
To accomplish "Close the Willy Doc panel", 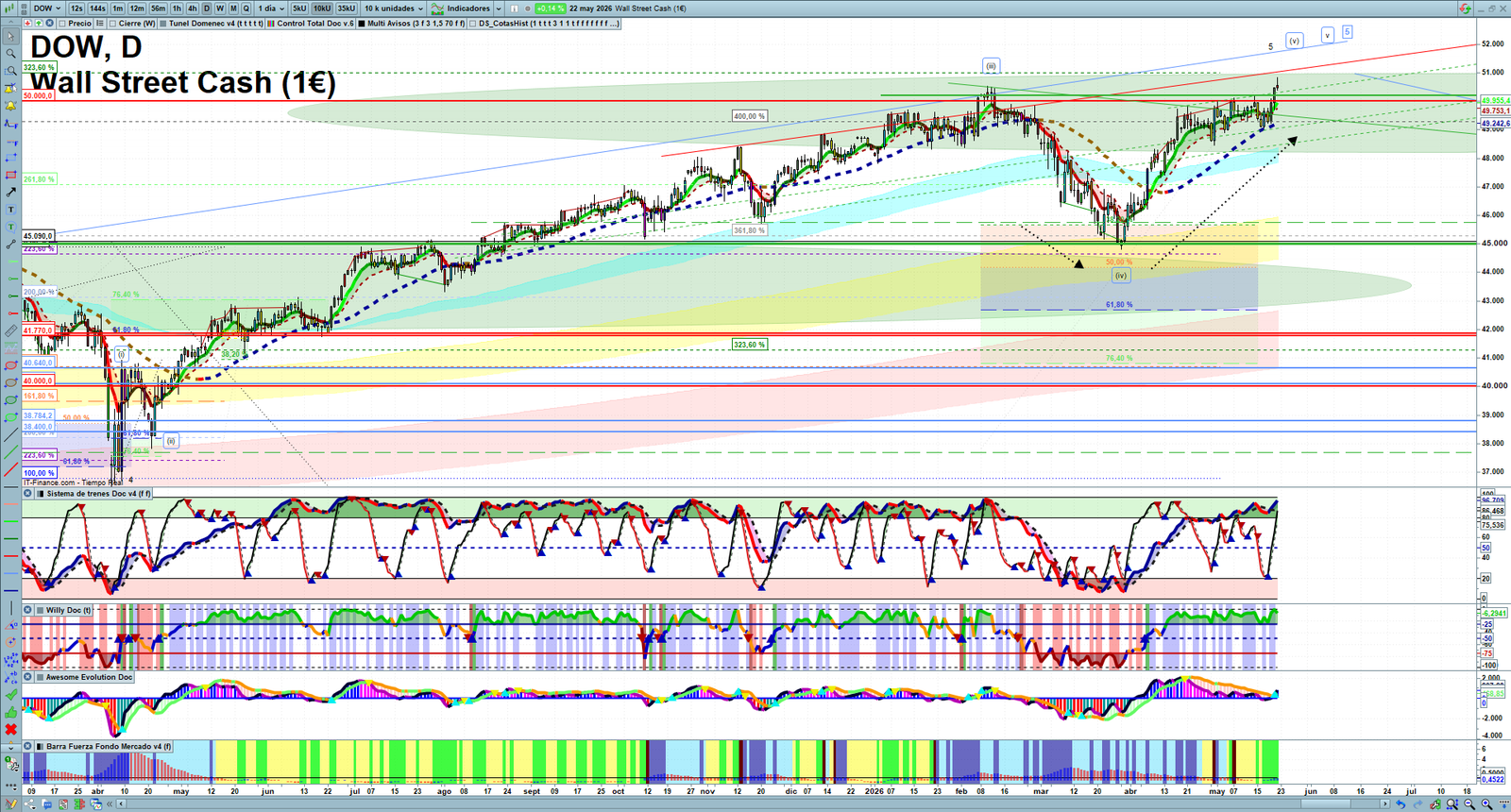I will click(x=27, y=610).
